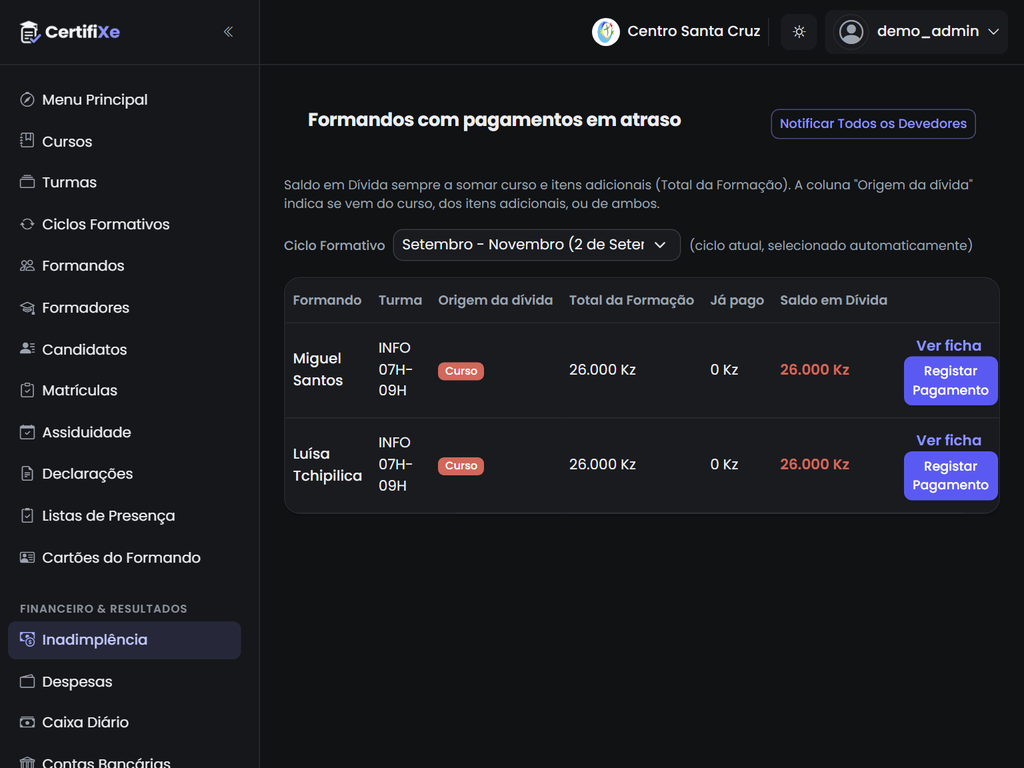Viewport: 1024px width, 768px height.
Task: Click the Centro Santa Cruz name
Action: coord(694,31)
